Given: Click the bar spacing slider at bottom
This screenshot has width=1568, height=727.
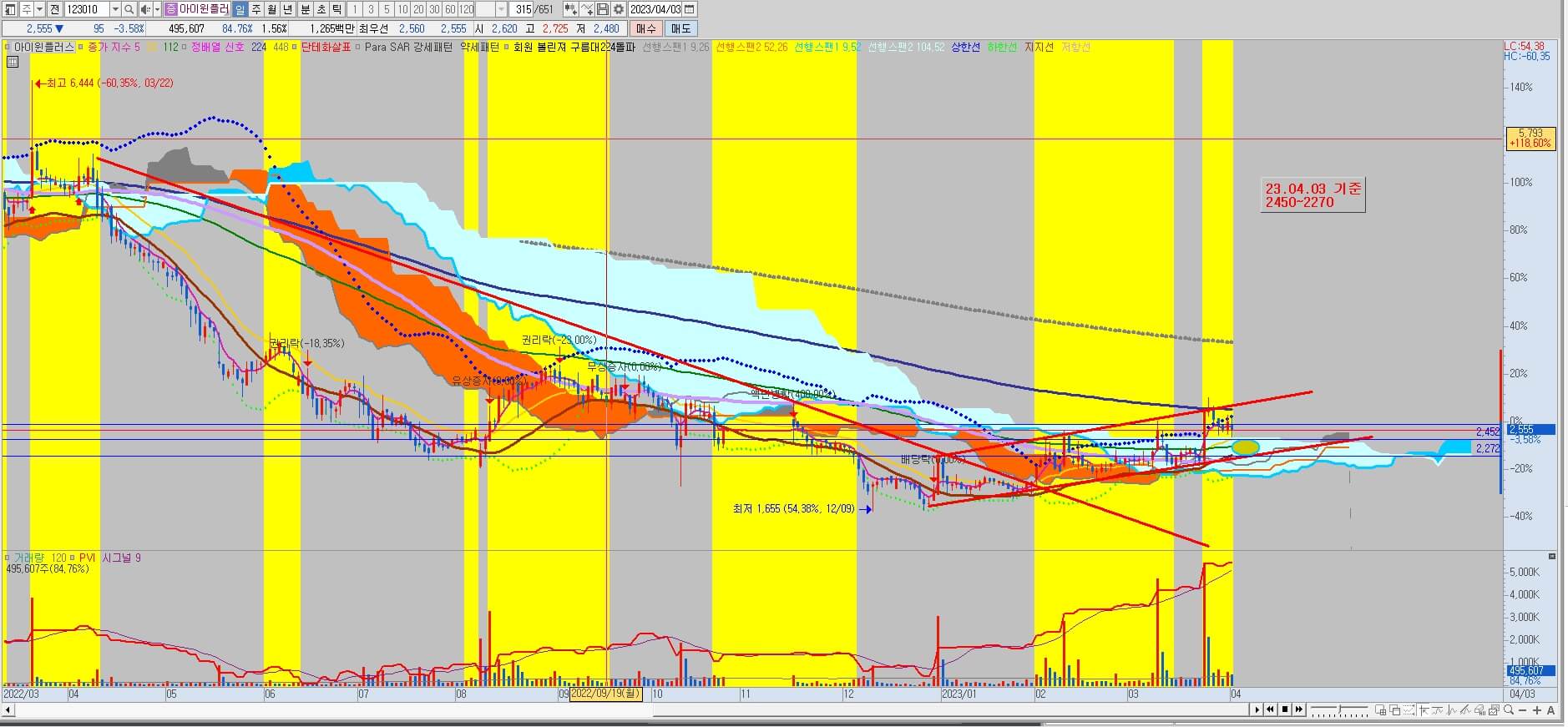Looking at the screenshot, I should (1339, 710).
